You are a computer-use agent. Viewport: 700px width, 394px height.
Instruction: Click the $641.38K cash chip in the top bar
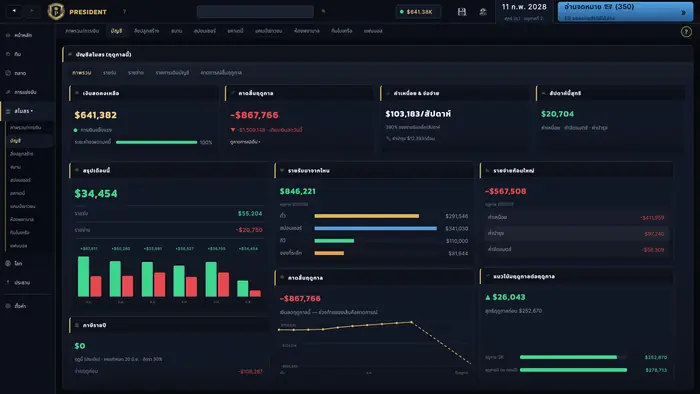click(x=418, y=12)
